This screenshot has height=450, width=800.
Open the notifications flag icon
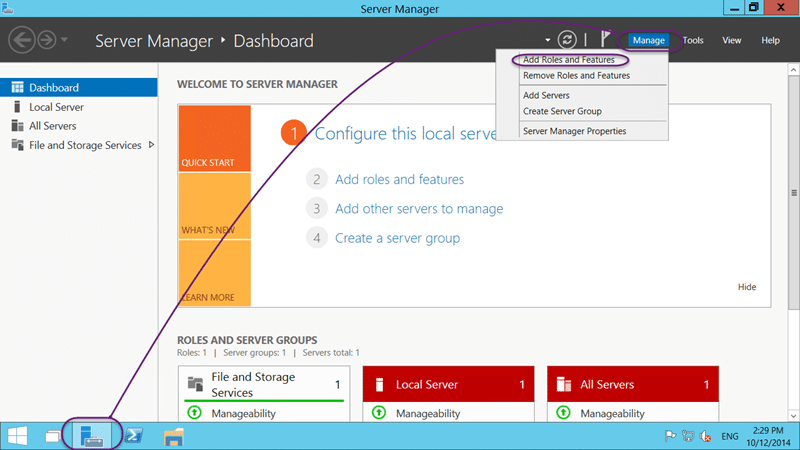click(x=605, y=39)
